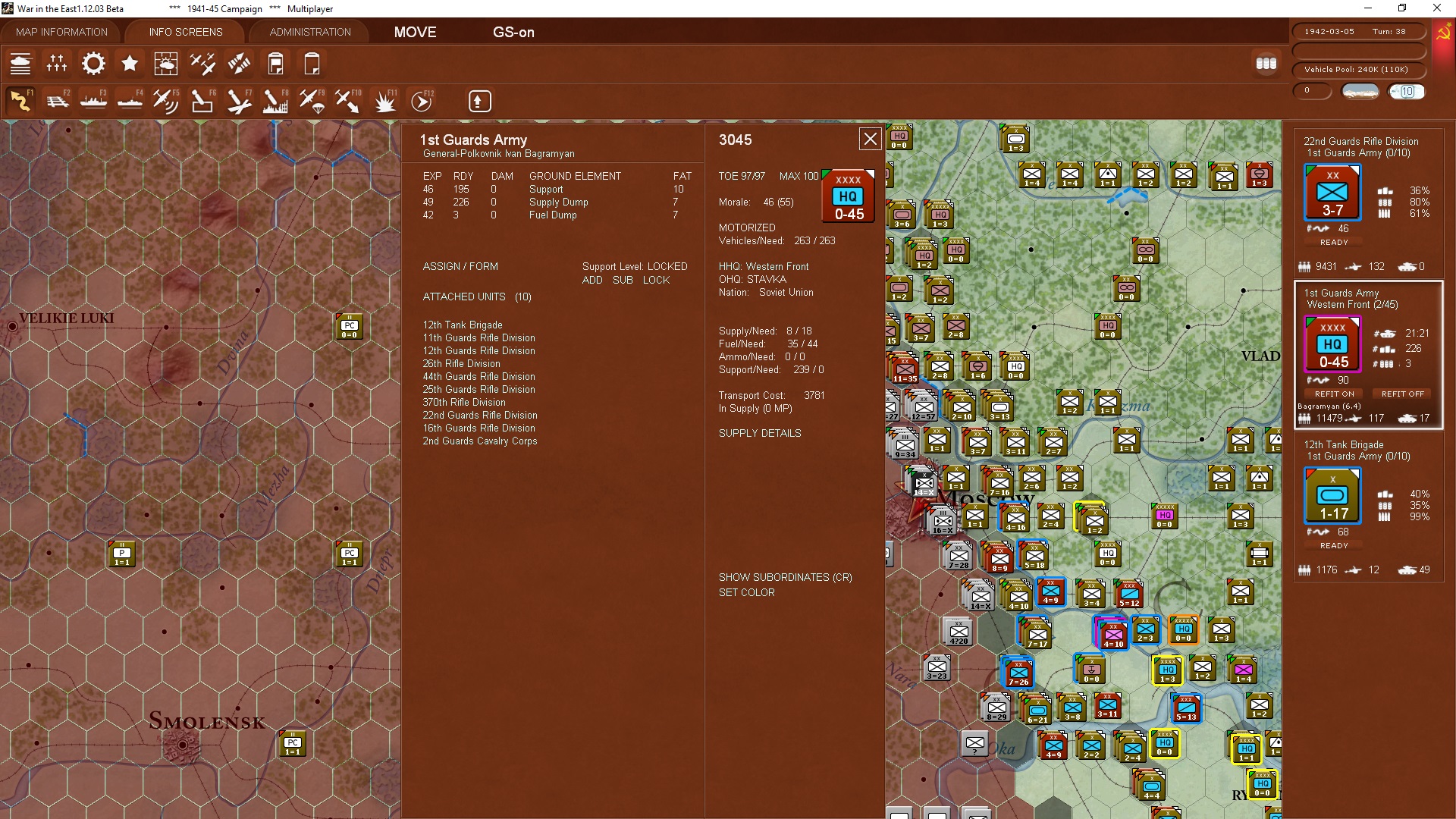1456x819 pixels.
Task: Select the F2 rail move mode
Action: tap(57, 101)
